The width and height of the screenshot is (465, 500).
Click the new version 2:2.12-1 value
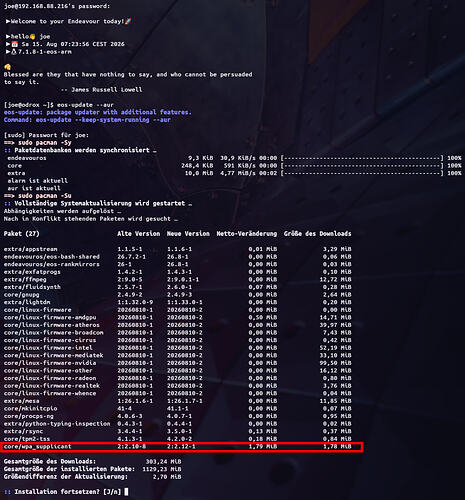click(x=181, y=447)
